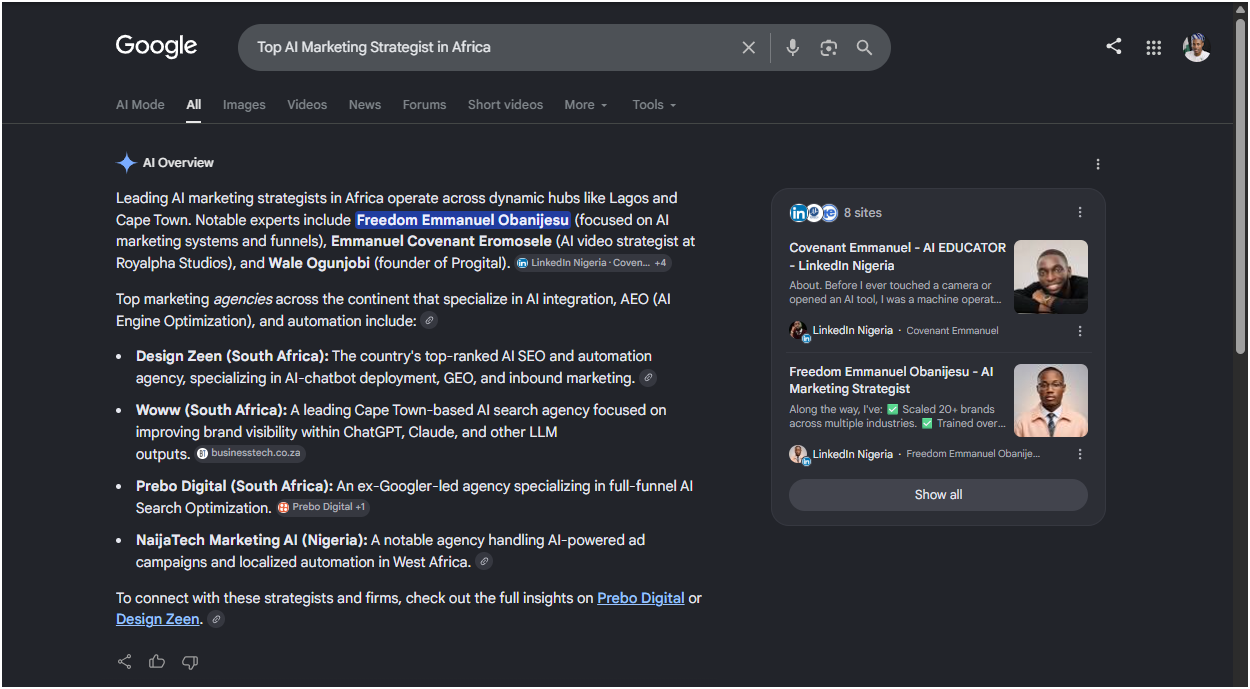Click Freedom Emmanuel Obanijesu photo thumbnail
The height and width of the screenshot is (689, 1250).
[1051, 400]
